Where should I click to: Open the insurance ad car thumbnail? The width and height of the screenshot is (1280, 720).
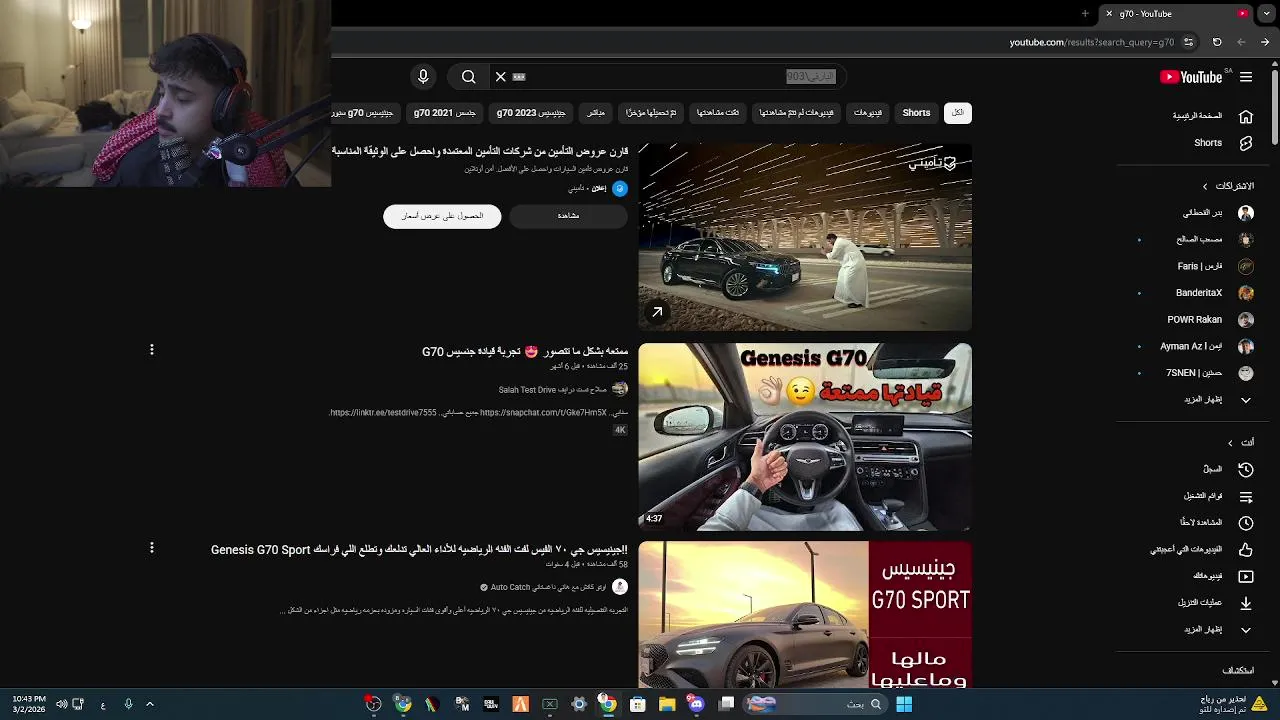point(805,237)
